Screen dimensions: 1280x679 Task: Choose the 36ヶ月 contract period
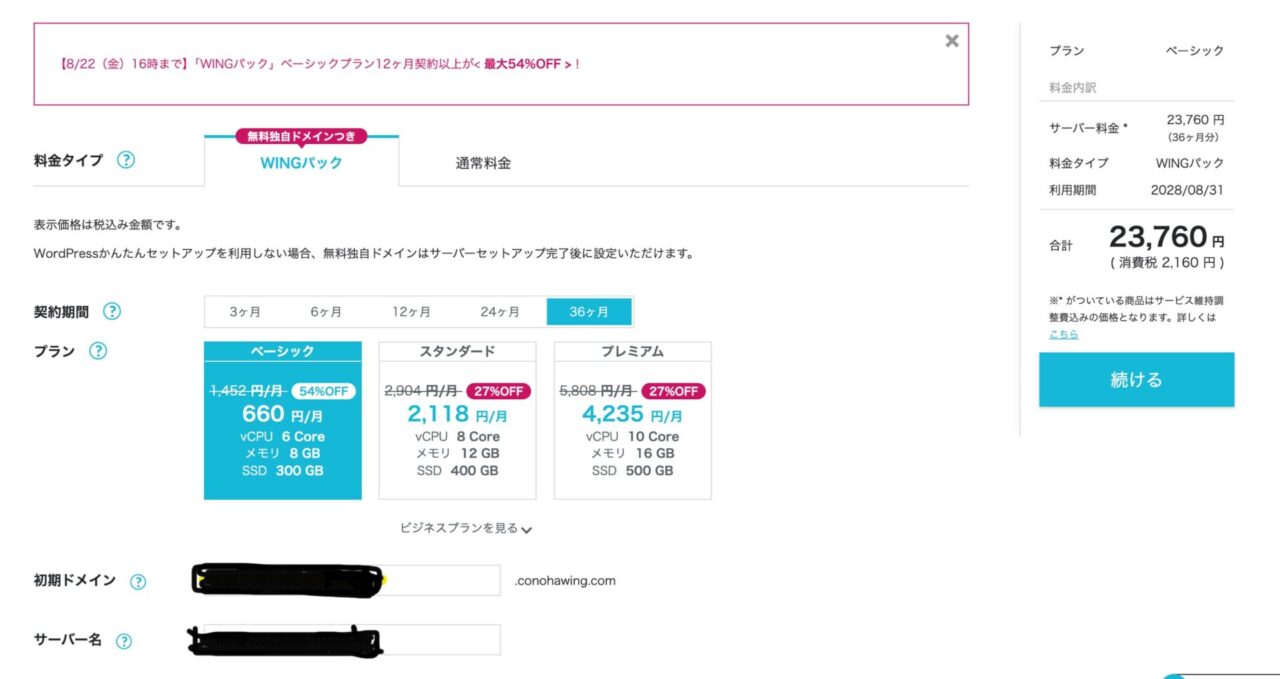[x=590, y=312]
